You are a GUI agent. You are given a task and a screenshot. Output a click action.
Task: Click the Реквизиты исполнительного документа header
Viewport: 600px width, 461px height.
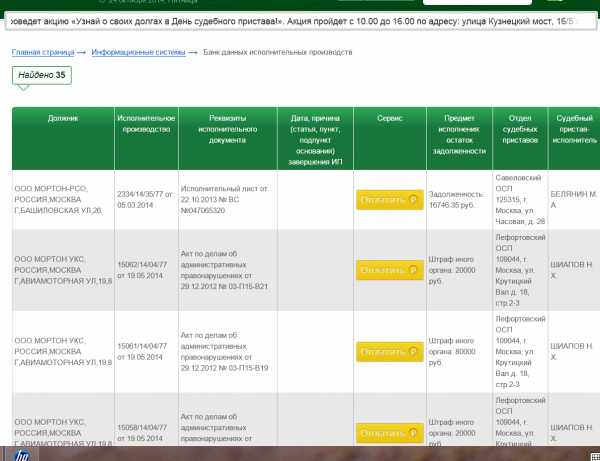click(x=228, y=138)
